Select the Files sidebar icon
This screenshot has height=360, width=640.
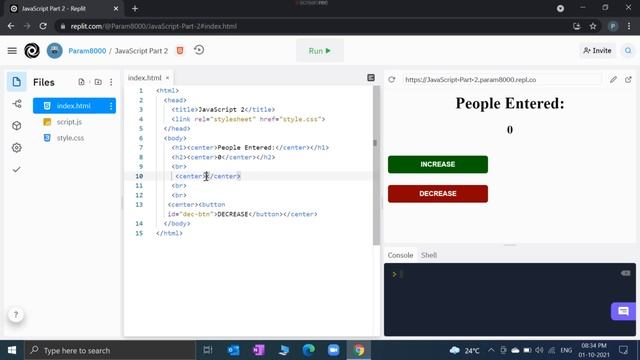pos(16,82)
